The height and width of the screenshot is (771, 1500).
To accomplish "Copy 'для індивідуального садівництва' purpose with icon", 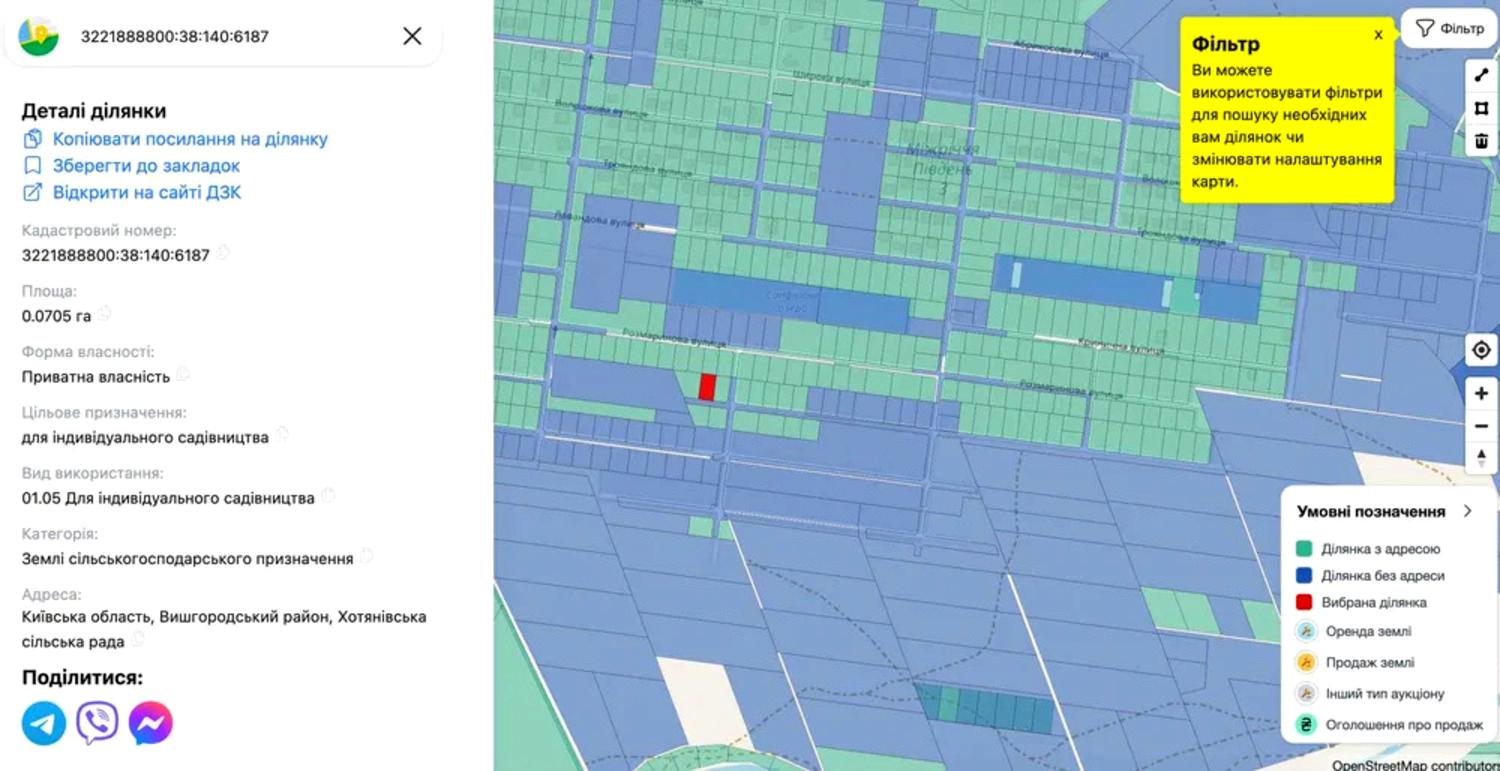I will 282,435.
